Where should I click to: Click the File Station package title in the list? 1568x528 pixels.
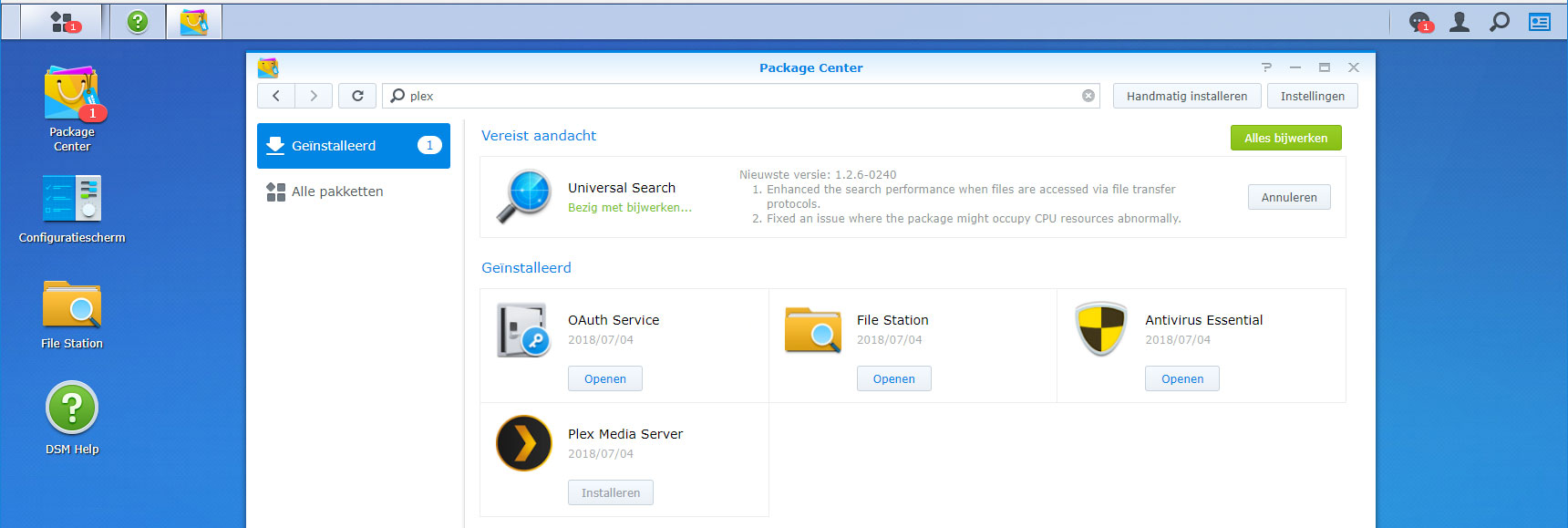coord(892,320)
